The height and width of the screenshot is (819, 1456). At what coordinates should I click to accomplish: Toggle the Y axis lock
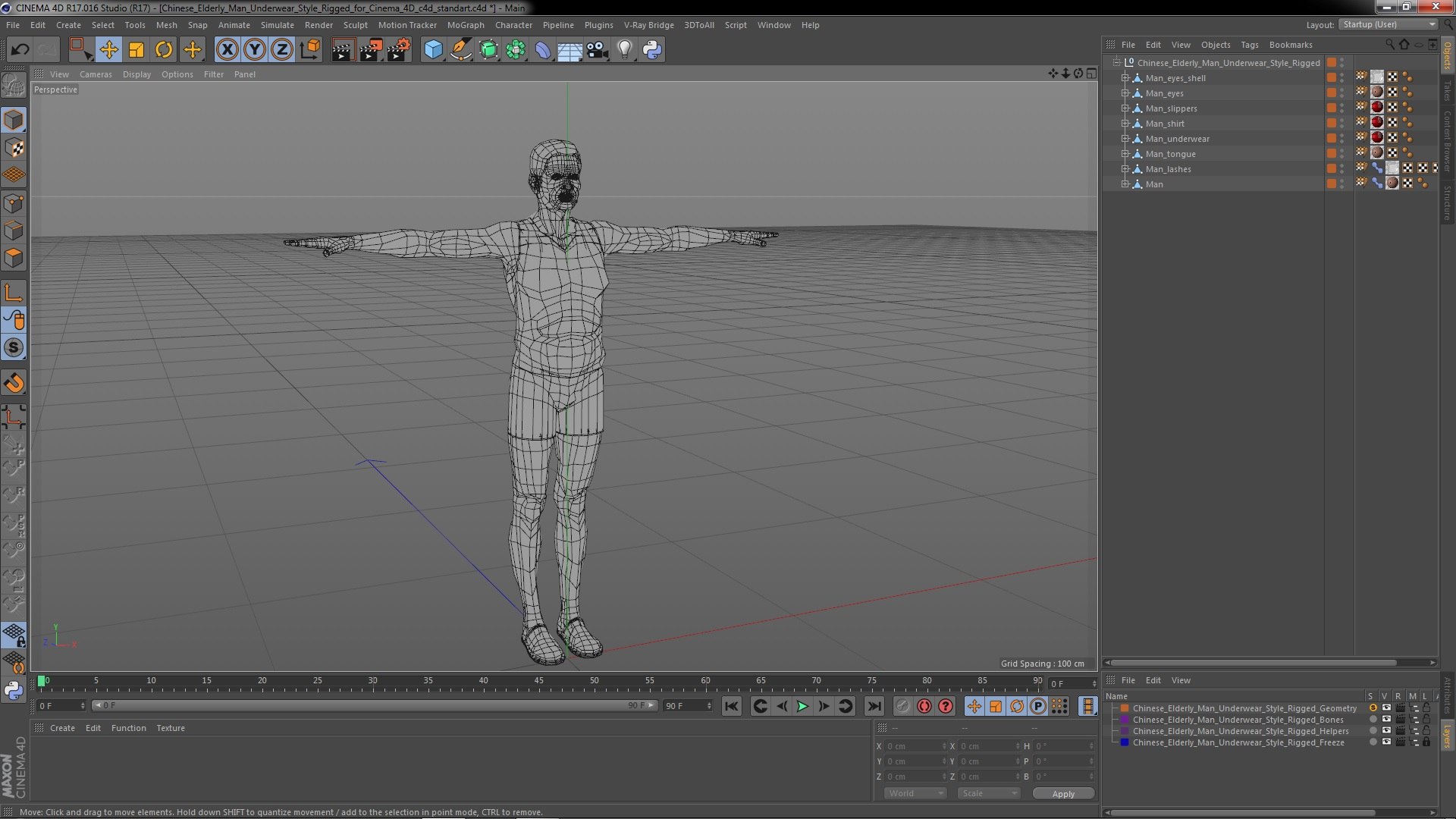click(255, 50)
